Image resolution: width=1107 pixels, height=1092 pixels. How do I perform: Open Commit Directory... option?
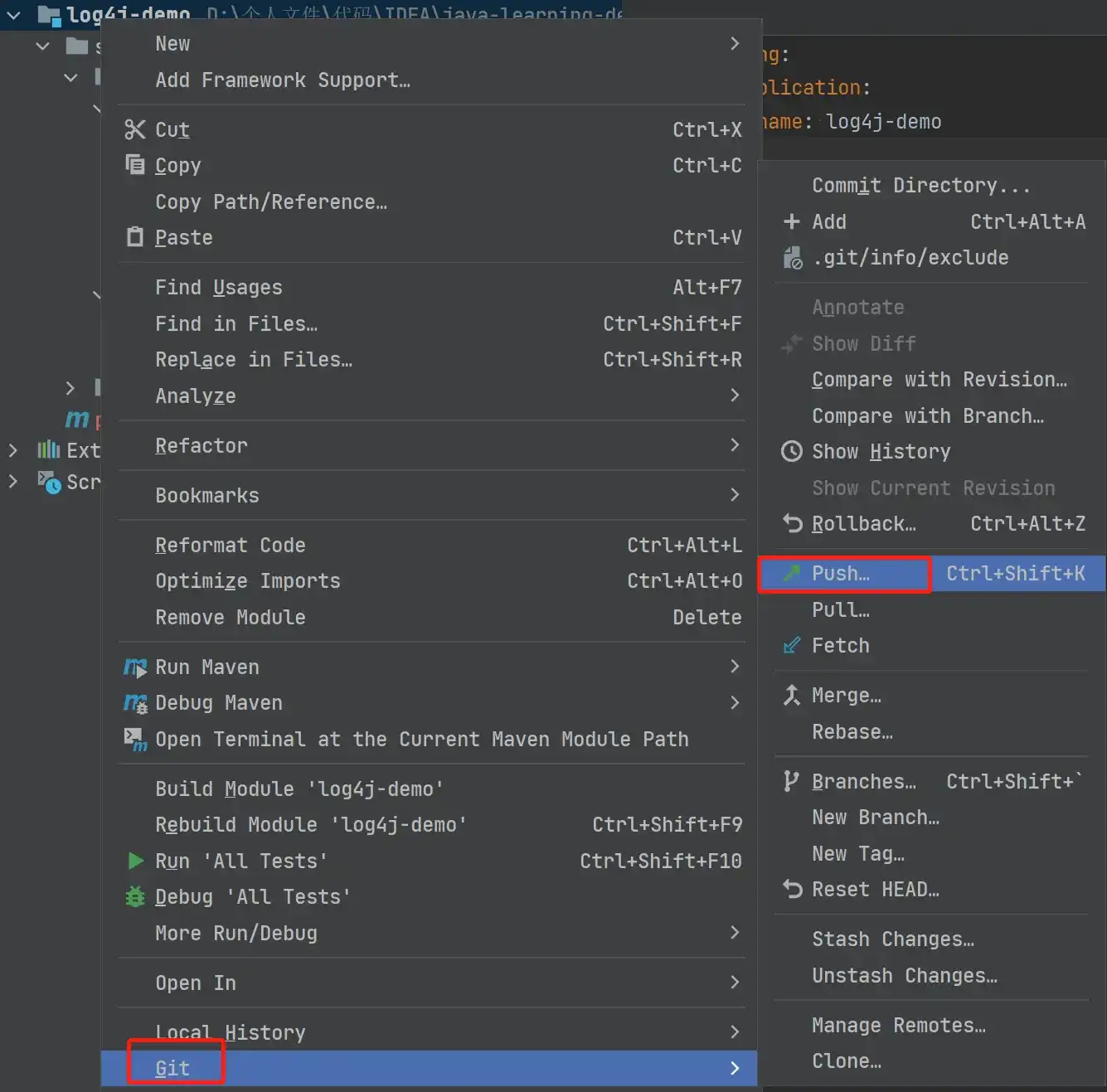click(x=920, y=185)
